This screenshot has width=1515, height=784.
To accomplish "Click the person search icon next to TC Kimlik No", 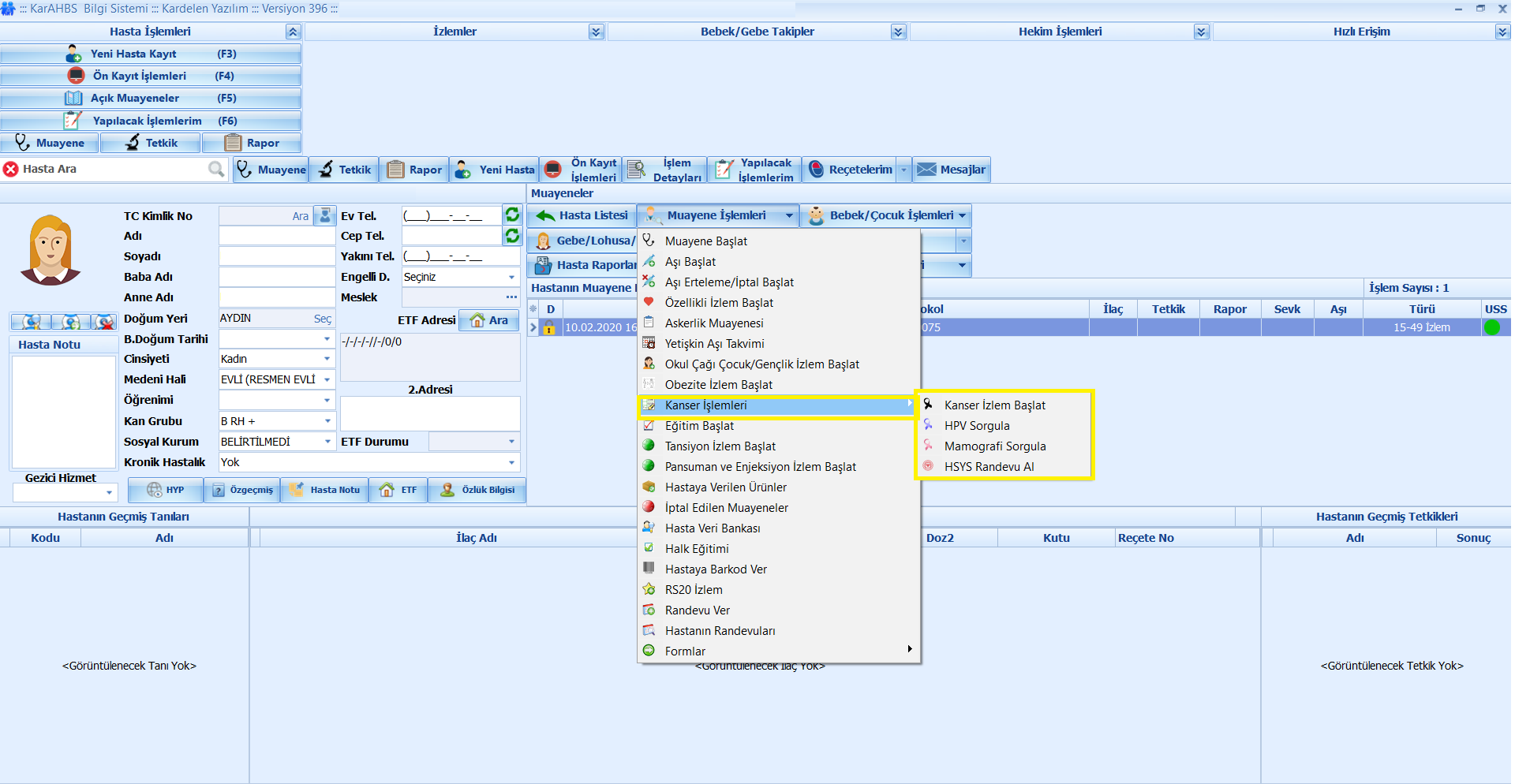I will 325,215.
